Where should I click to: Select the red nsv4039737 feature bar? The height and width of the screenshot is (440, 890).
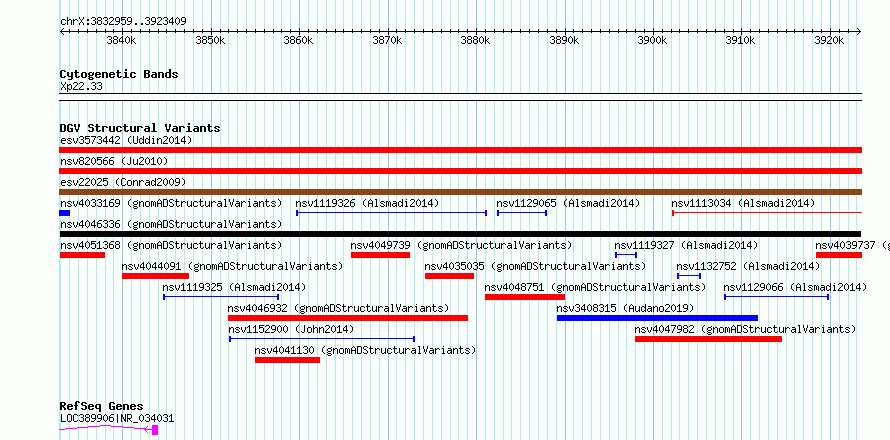pyautogui.click(x=839, y=255)
